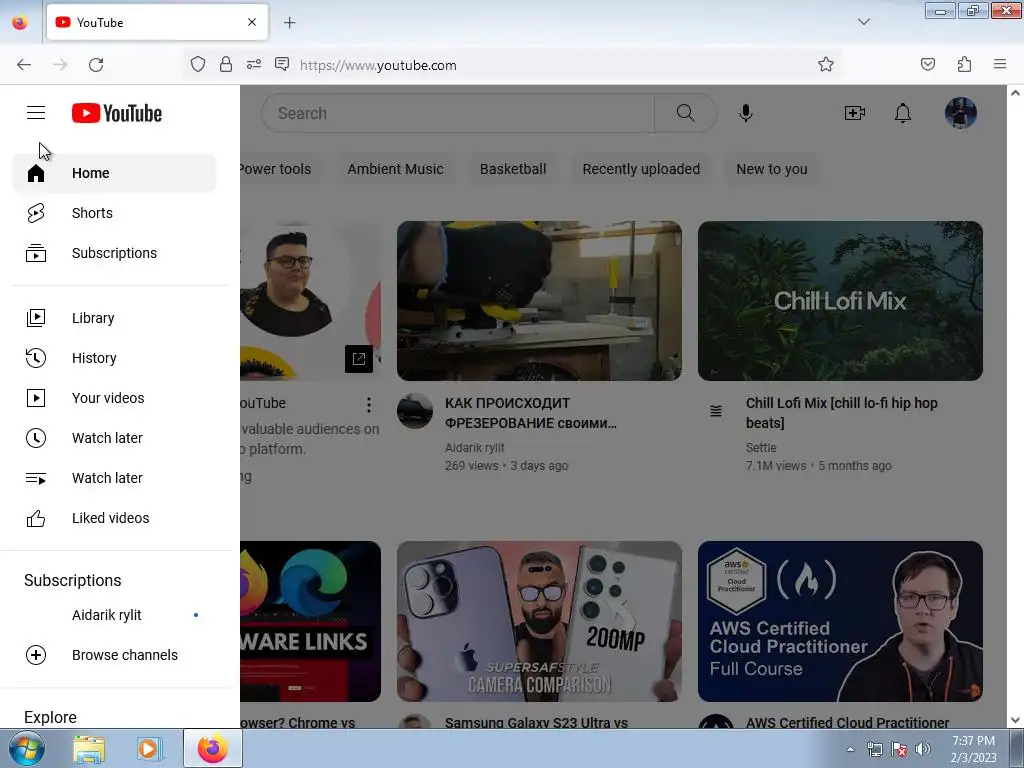This screenshot has height=768, width=1024.
Task: Click the Liked videos thumbs-up icon
Action: [x=36, y=518]
